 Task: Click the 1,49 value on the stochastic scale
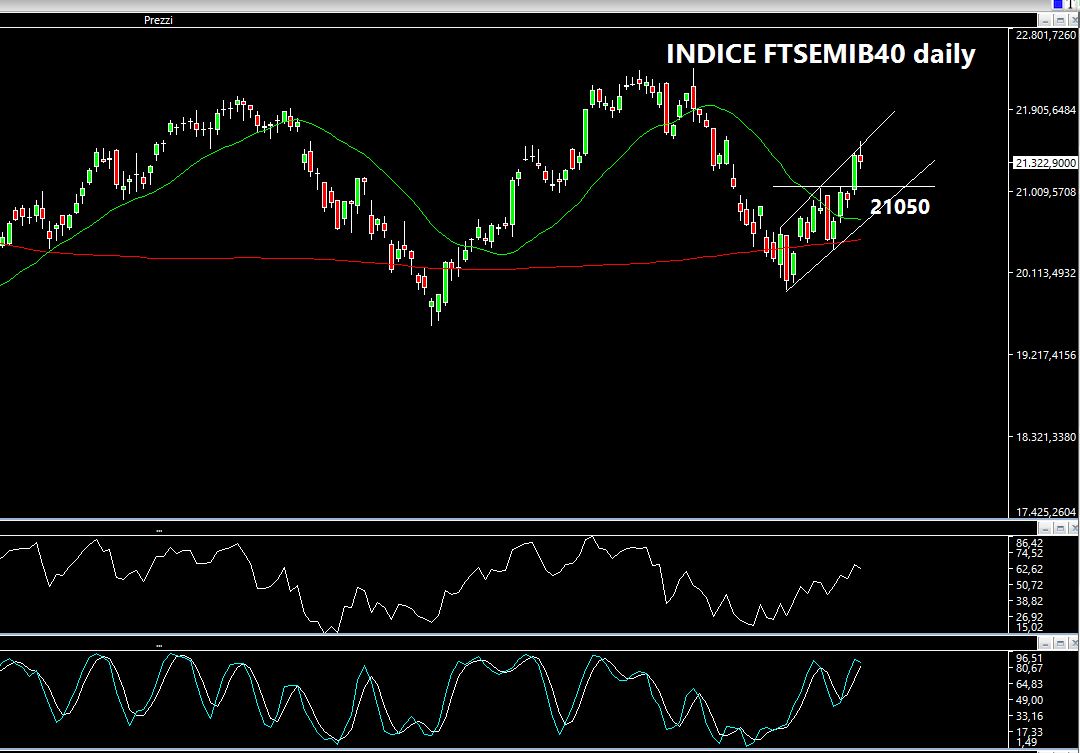click(x=1026, y=742)
